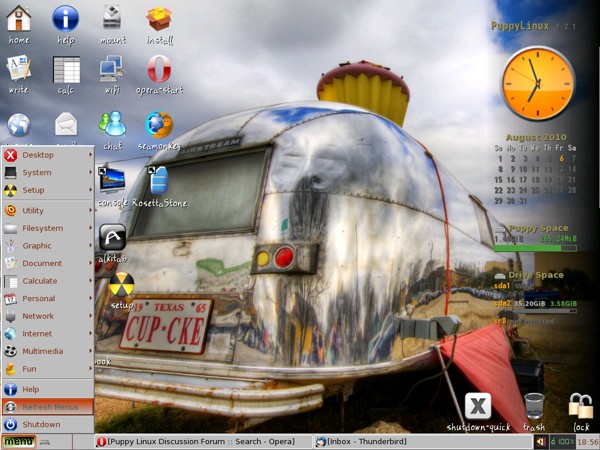The width and height of the screenshot is (600, 450).
Task: Open the Calculate submenu
Action: point(48,281)
